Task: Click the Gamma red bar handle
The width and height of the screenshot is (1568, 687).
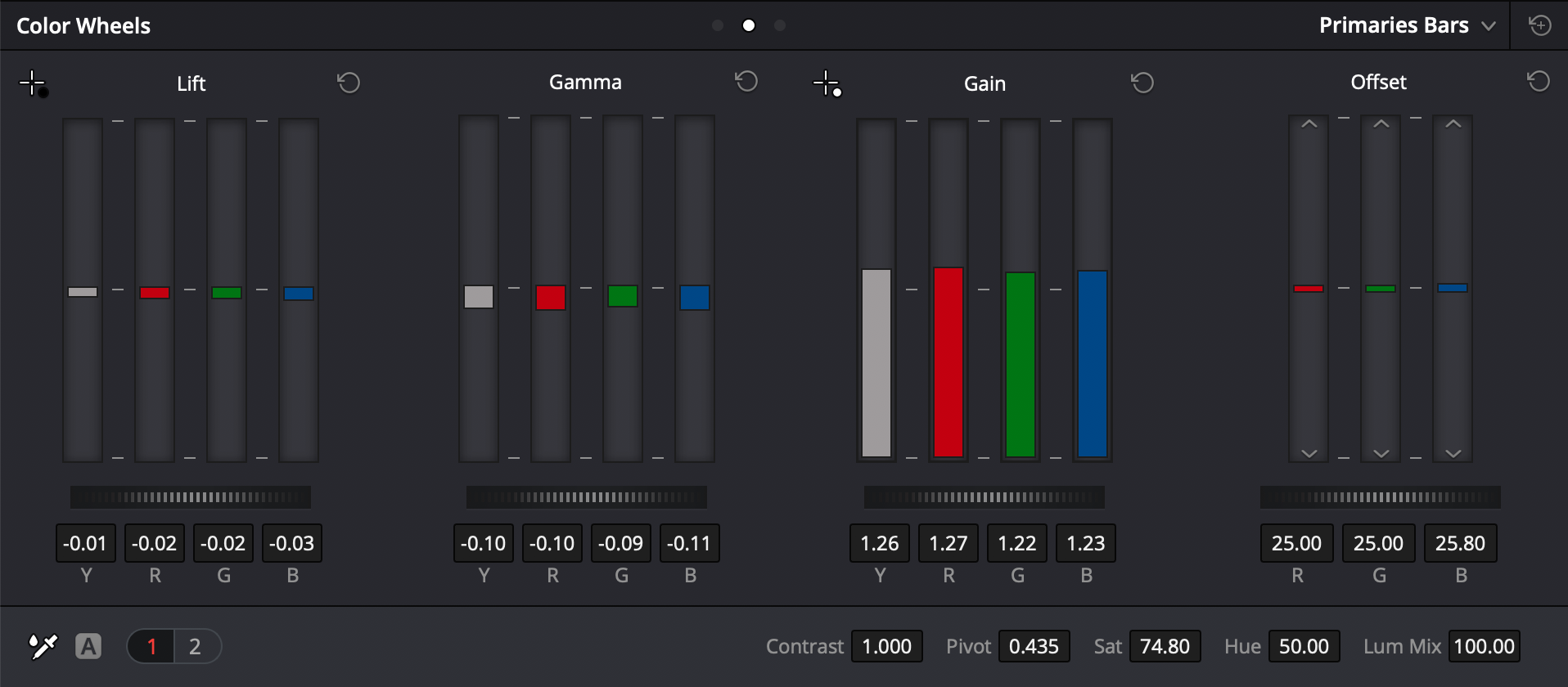Action: click(x=551, y=298)
